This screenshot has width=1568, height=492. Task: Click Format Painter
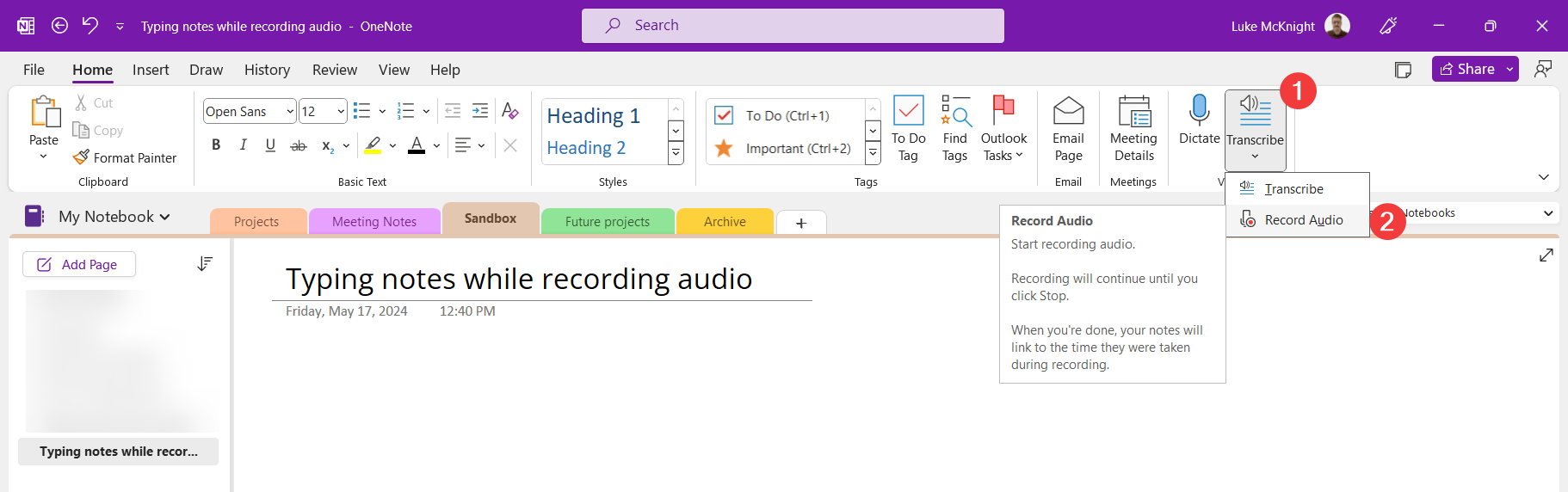[x=125, y=157]
